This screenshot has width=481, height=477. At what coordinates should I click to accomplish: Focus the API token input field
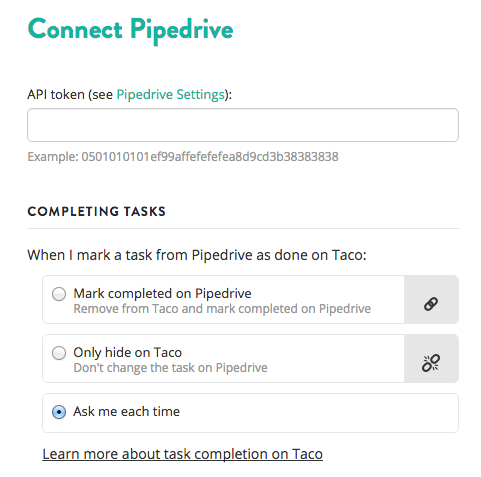[243, 125]
